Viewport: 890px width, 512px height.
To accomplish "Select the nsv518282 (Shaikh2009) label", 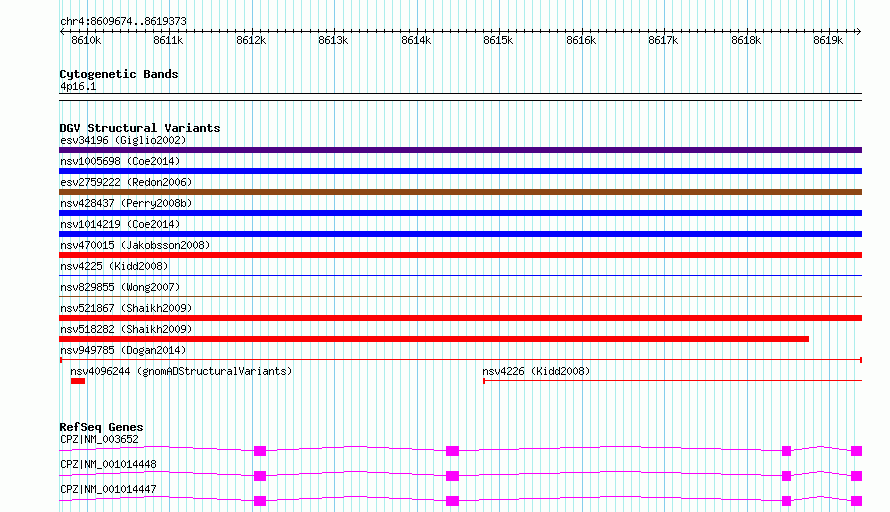I will click(x=126, y=329).
